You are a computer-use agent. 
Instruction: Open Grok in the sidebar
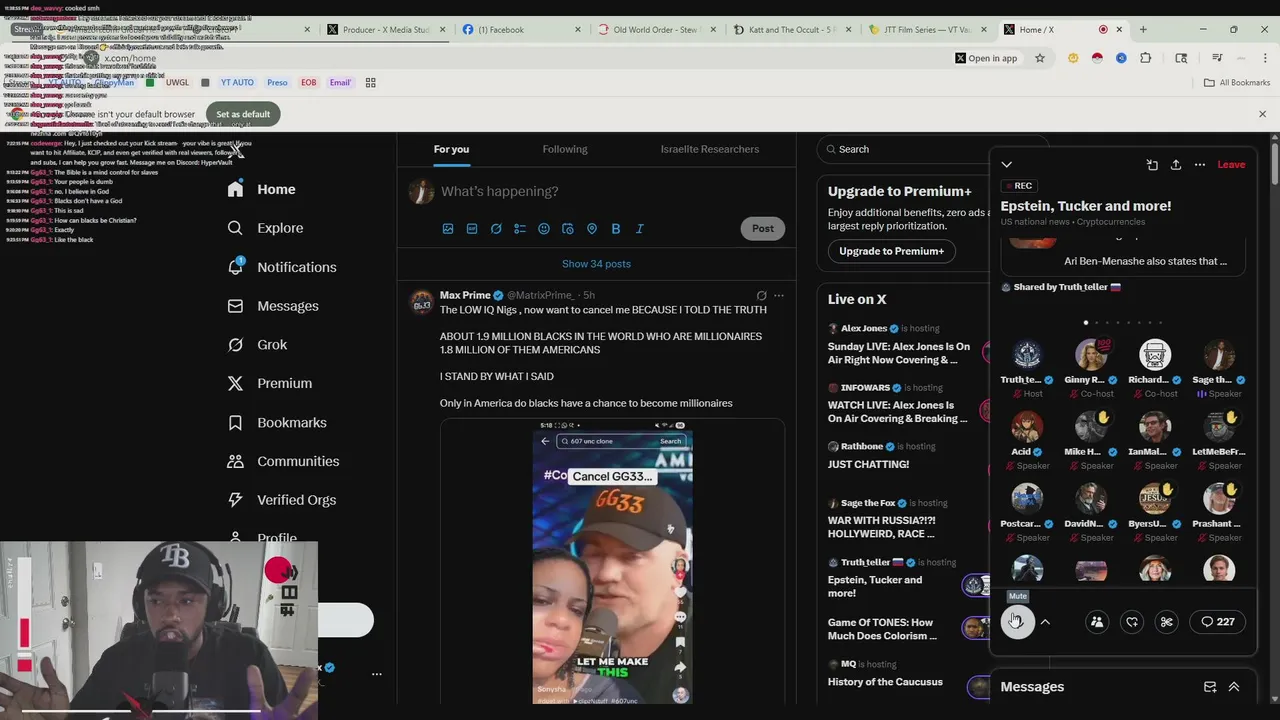click(x=258, y=344)
